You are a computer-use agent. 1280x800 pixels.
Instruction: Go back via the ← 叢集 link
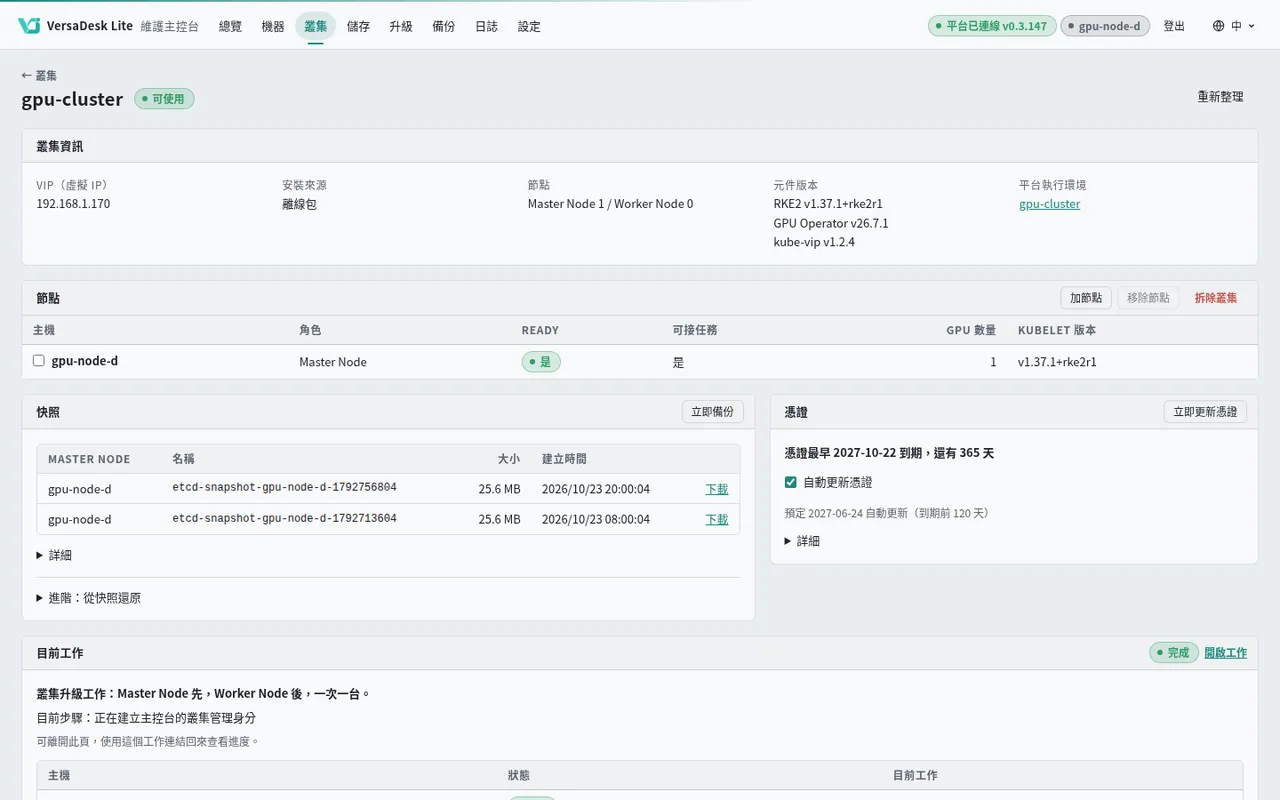[x=40, y=75]
